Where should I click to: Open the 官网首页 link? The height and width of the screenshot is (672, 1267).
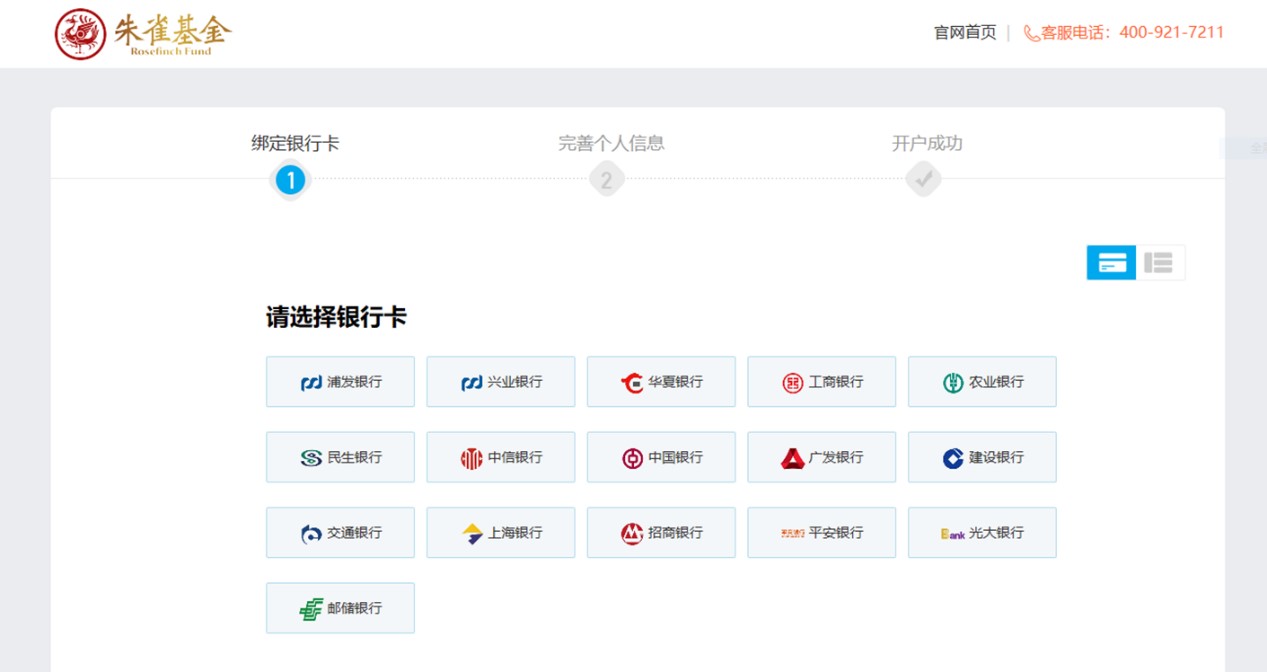pos(965,32)
